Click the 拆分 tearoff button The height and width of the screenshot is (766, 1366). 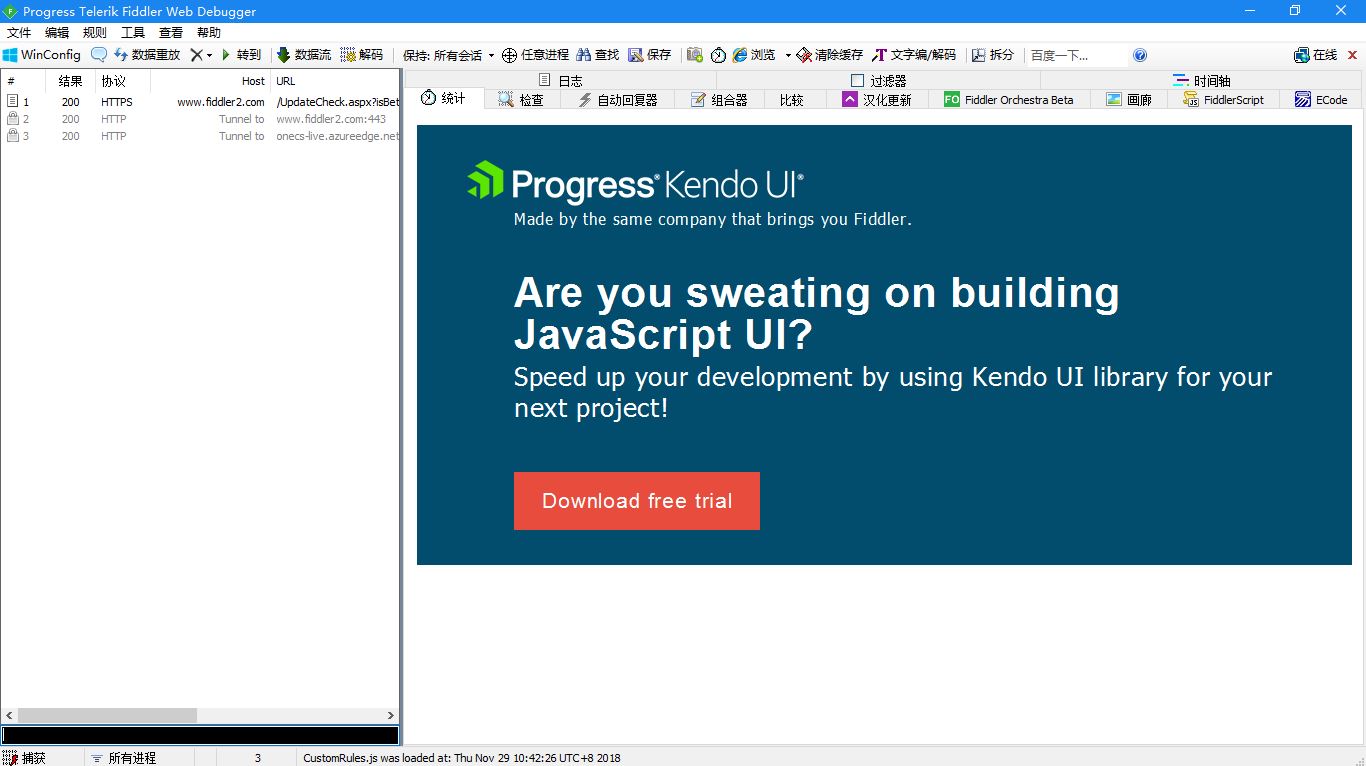[x=992, y=55]
